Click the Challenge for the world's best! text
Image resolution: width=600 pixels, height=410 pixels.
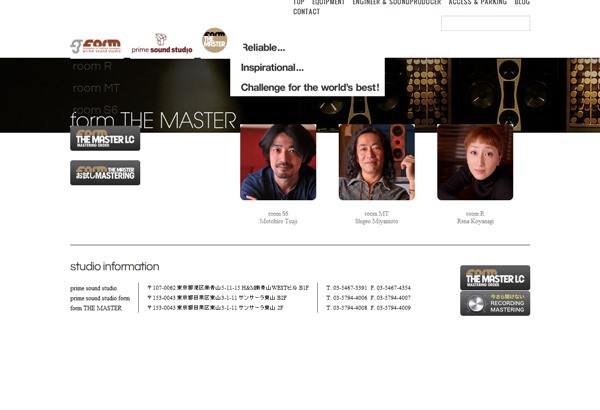click(x=310, y=88)
